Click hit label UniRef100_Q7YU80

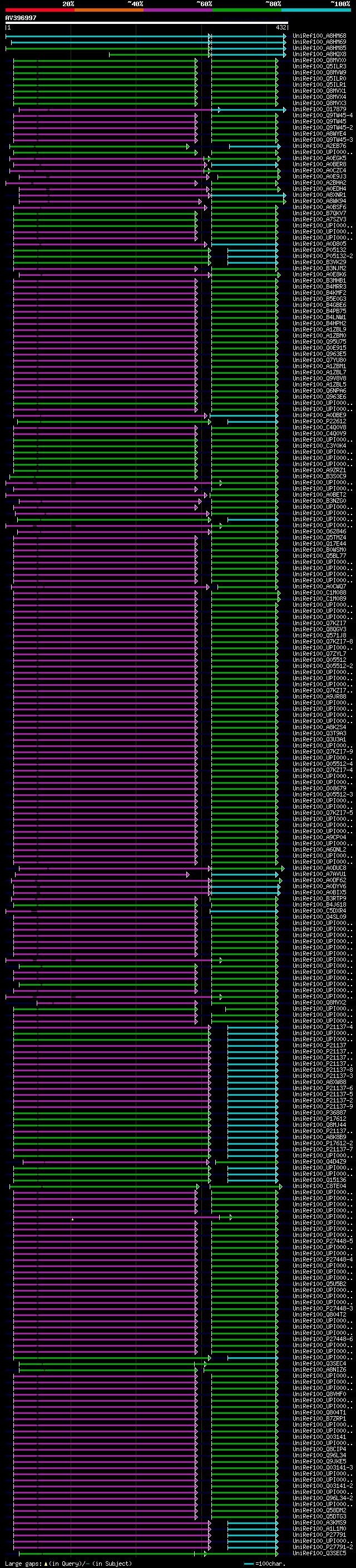pyautogui.click(x=319, y=360)
